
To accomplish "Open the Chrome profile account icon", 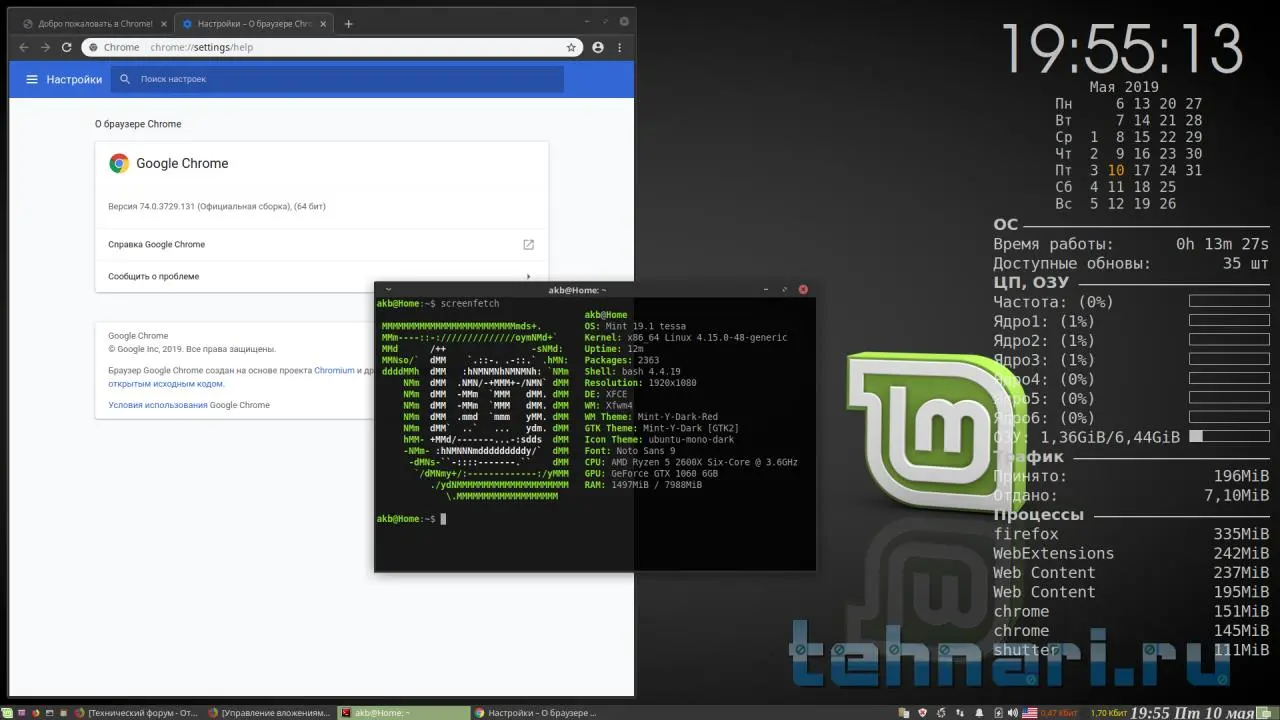I will coord(598,47).
